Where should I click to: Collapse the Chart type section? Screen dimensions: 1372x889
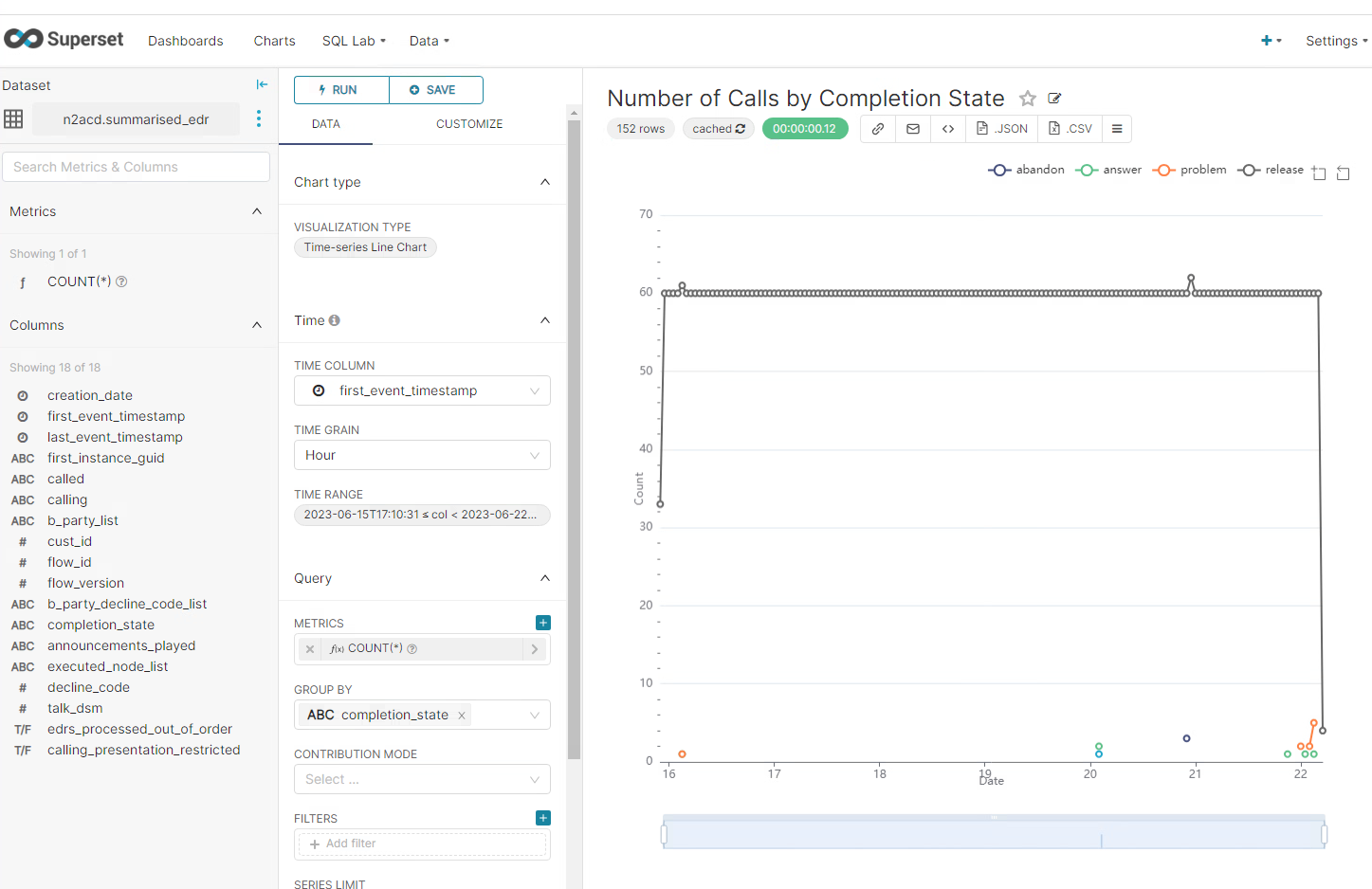coord(544,182)
